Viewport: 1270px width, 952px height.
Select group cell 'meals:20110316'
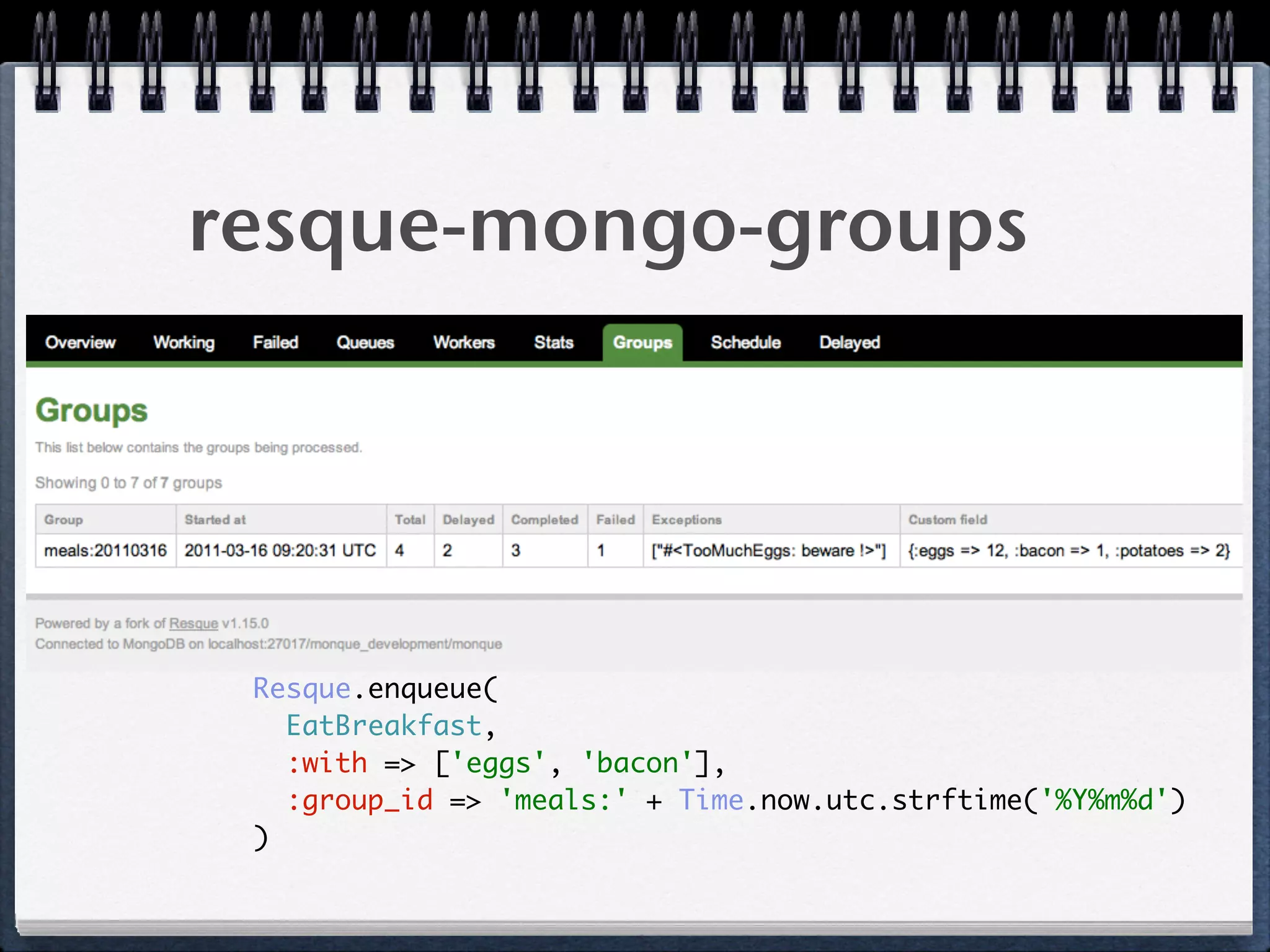(106, 550)
